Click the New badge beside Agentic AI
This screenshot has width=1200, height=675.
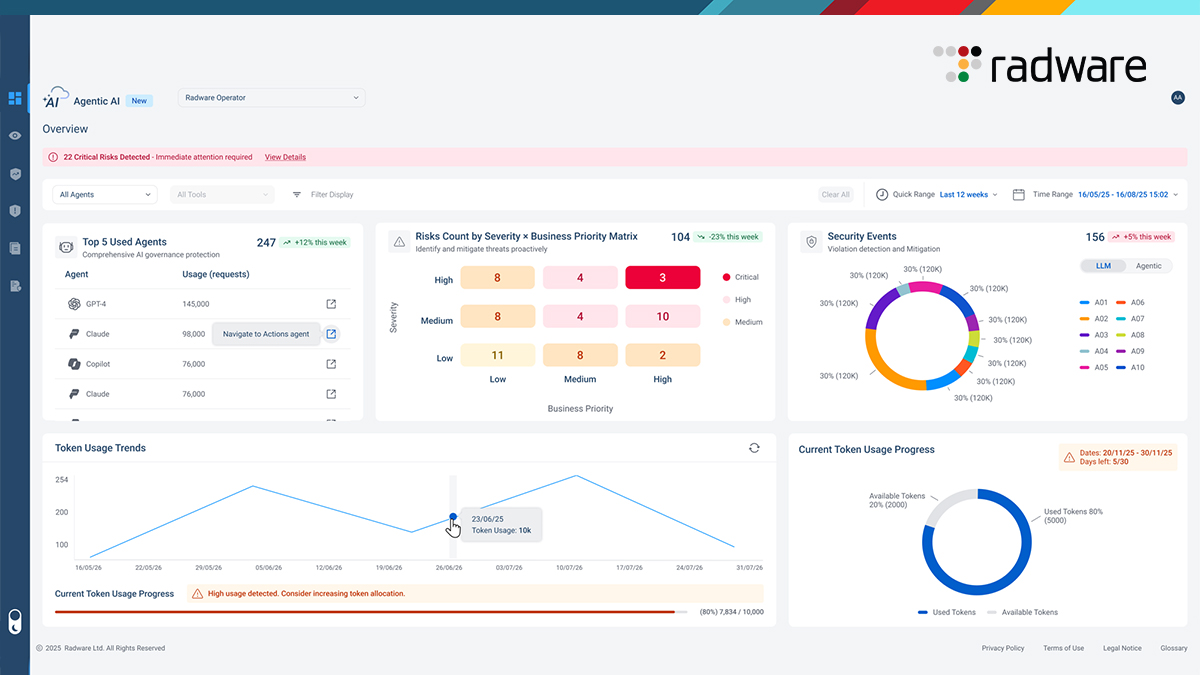[140, 101]
